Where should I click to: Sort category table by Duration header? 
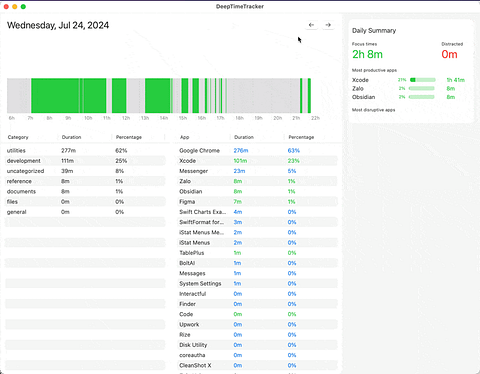tap(71, 137)
